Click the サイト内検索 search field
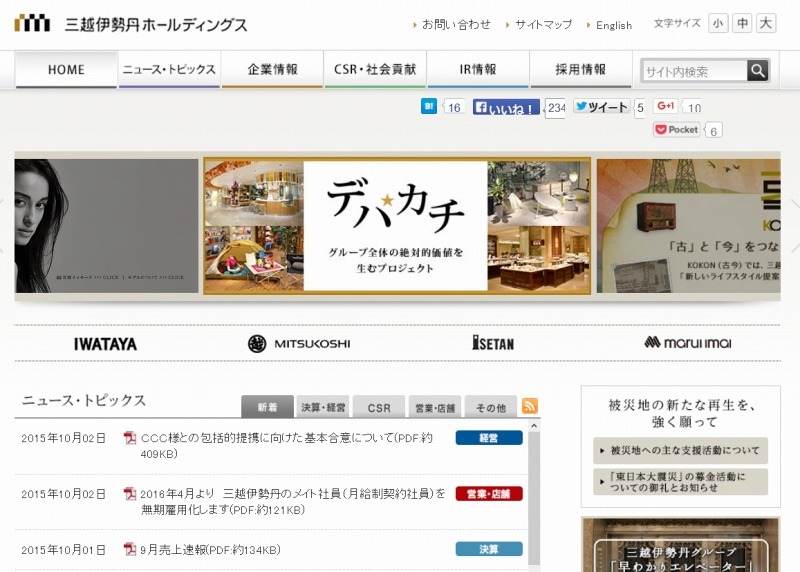Image resolution: width=800 pixels, height=572 pixels. pos(694,71)
